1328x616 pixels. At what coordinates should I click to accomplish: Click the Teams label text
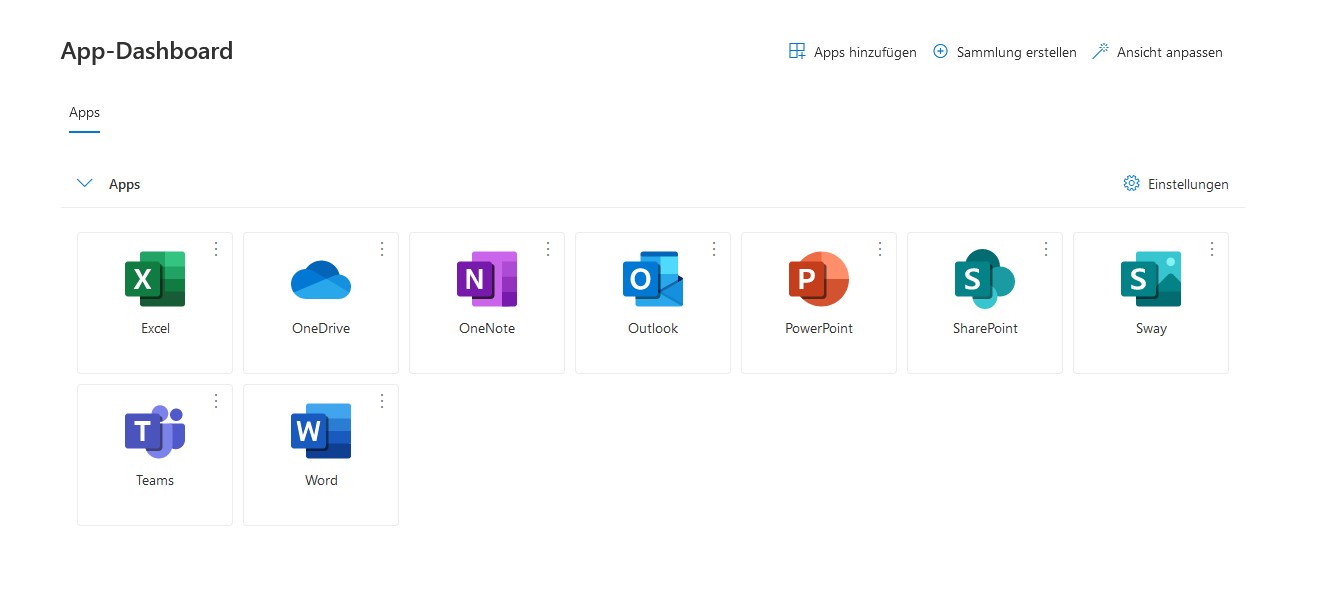(155, 480)
